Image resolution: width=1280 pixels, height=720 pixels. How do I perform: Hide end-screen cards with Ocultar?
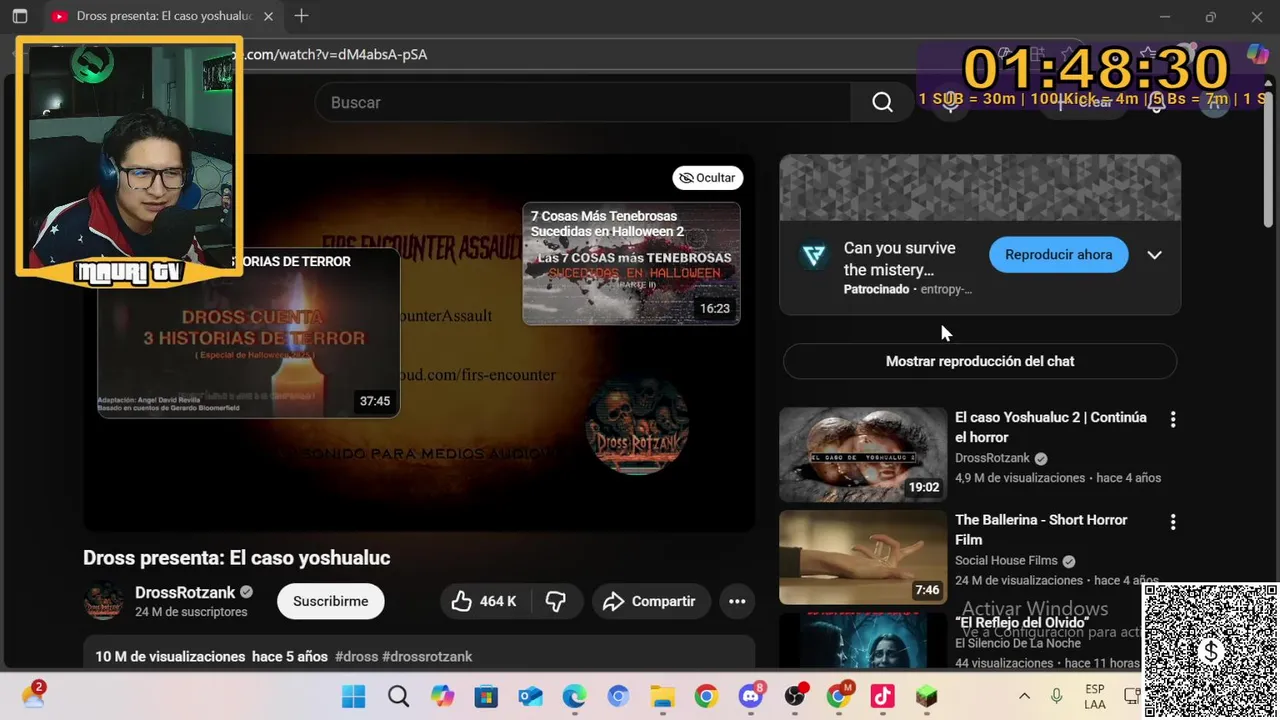[x=707, y=177]
